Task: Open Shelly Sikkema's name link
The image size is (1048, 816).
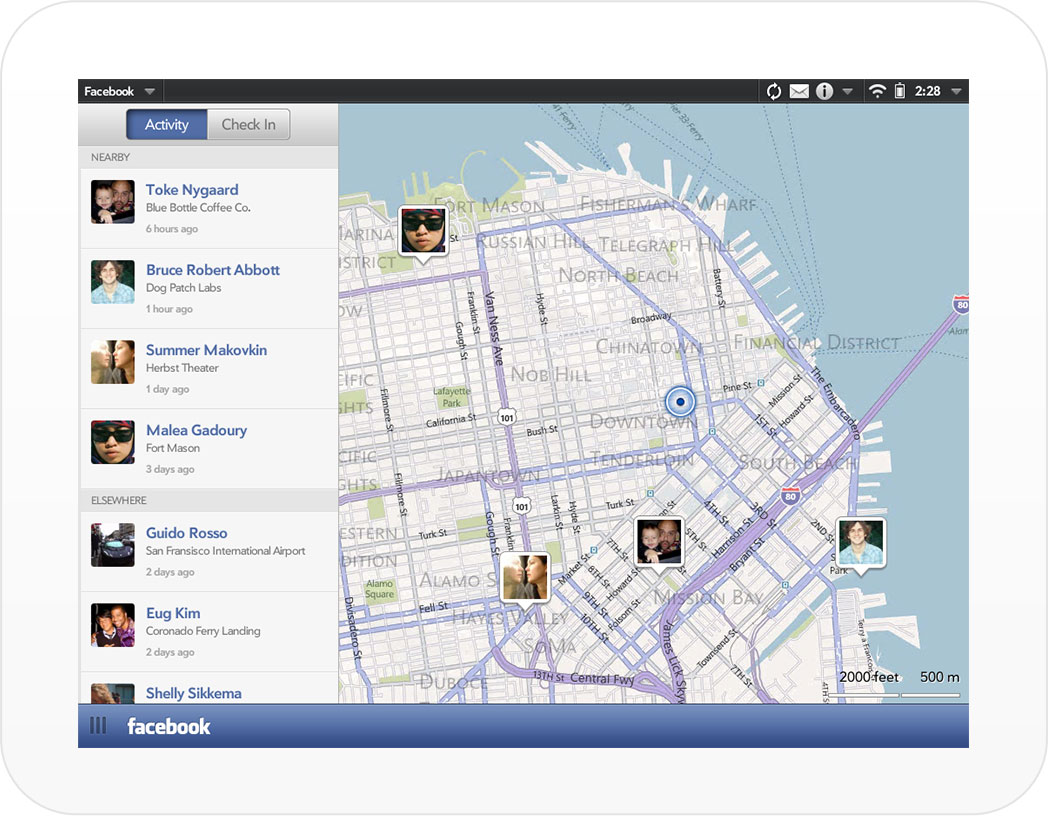Action: (193, 693)
